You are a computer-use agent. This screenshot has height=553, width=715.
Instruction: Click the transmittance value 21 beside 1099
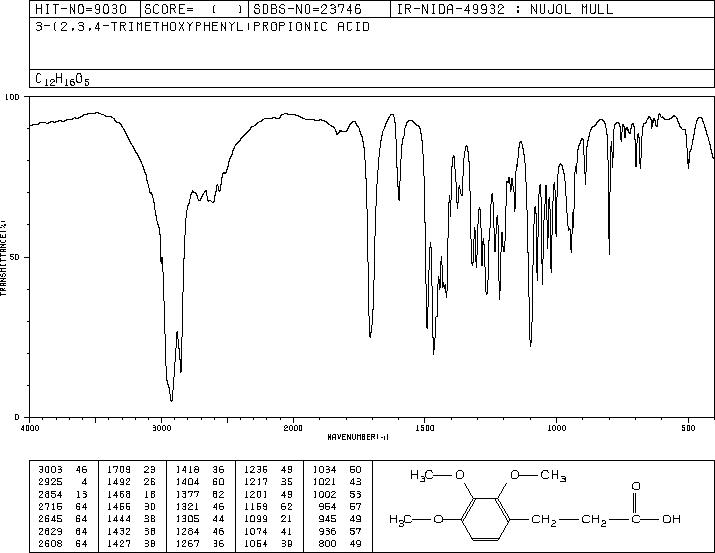[x=286, y=519]
